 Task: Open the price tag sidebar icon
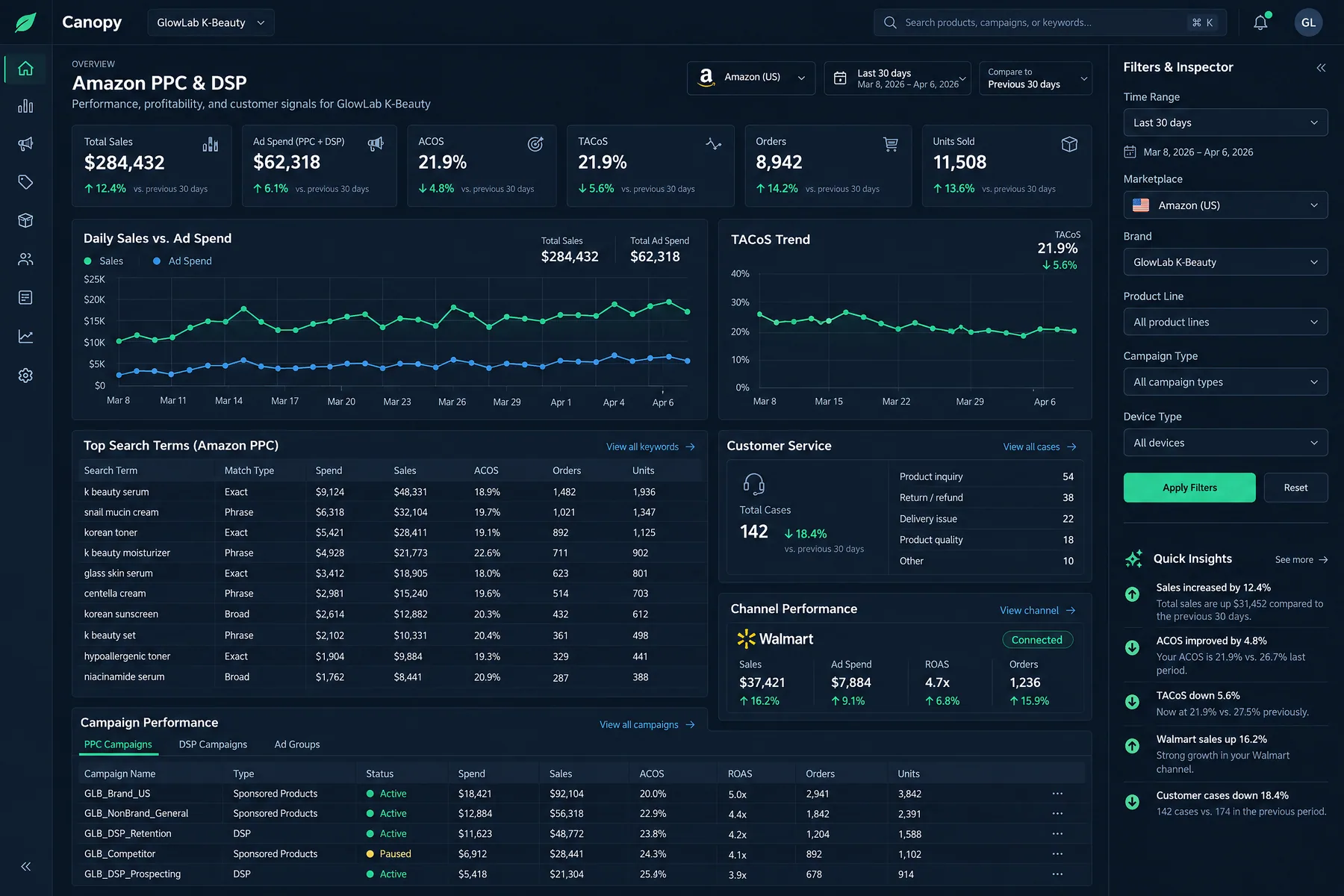25,182
